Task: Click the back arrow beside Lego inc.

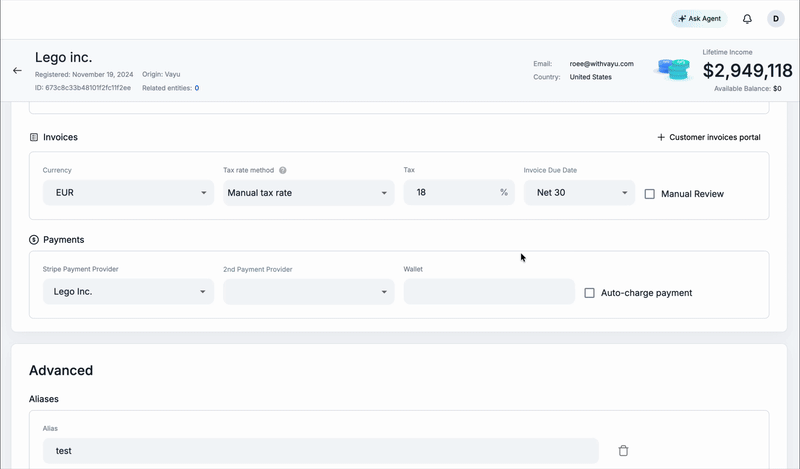Action: point(17,70)
